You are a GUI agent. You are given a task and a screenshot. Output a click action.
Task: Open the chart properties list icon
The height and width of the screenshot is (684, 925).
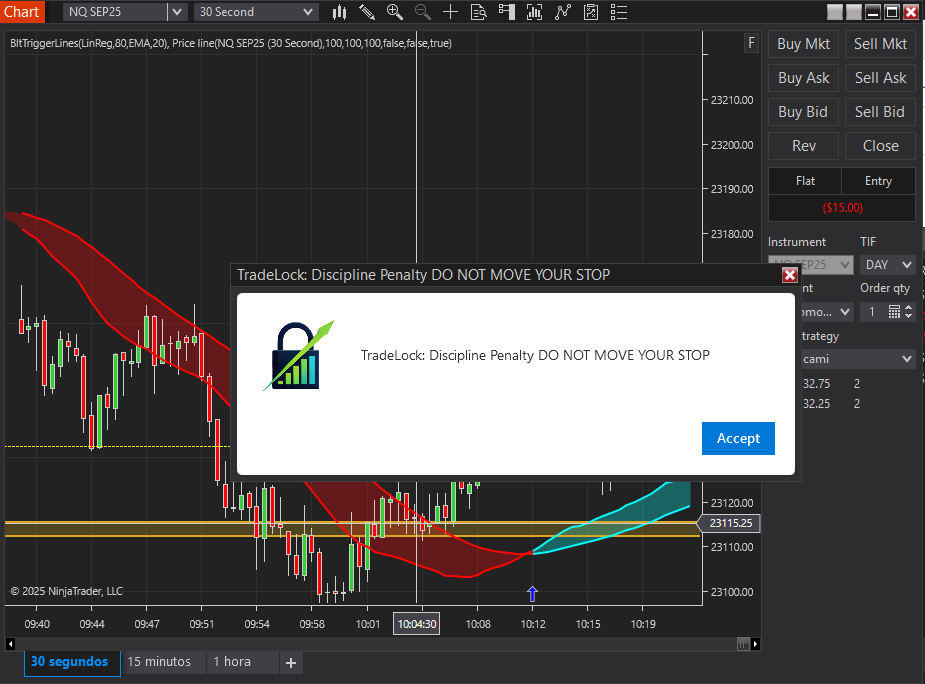(619, 12)
